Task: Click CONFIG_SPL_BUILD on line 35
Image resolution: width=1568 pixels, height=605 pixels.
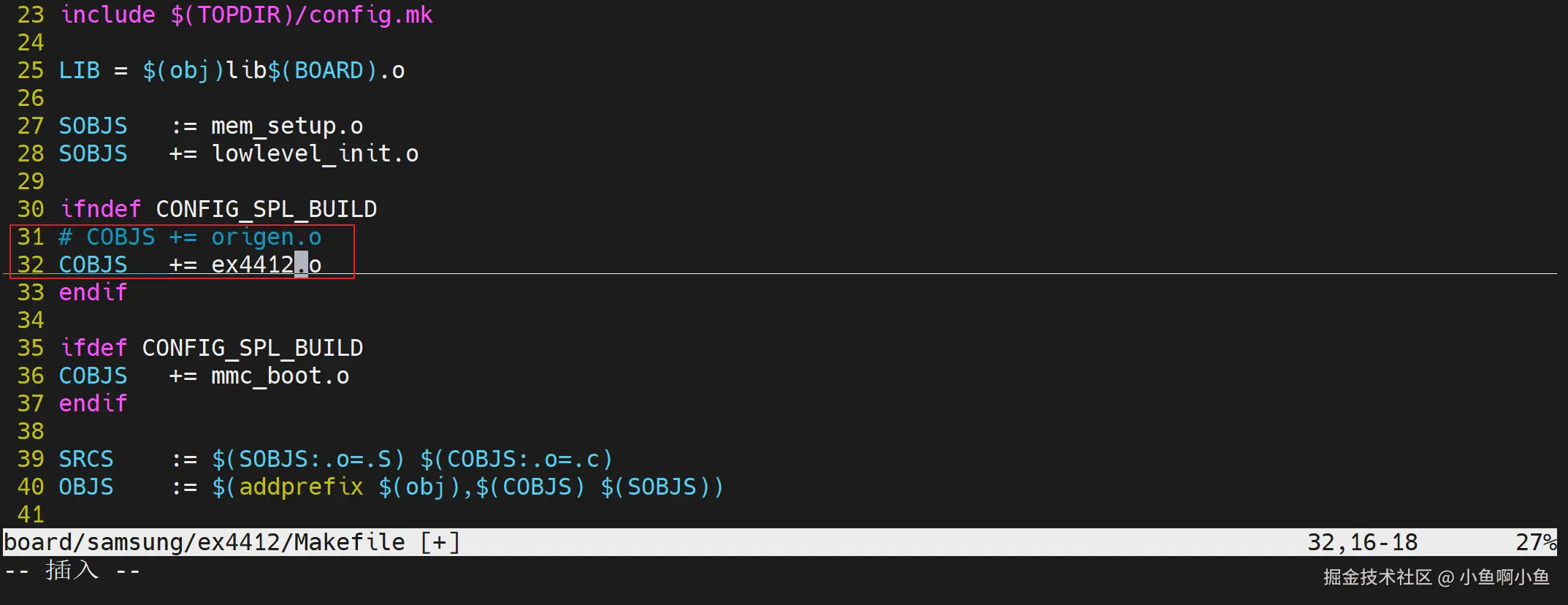Action: (x=252, y=348)
